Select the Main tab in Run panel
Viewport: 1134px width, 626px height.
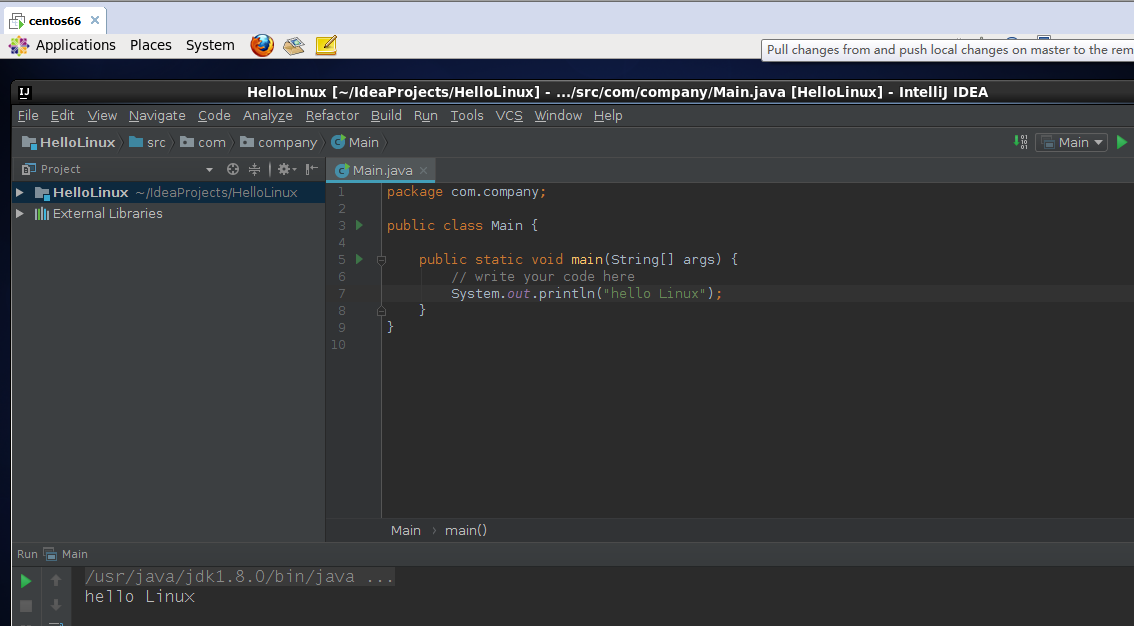pyautogui.click(x=66, y=554)
